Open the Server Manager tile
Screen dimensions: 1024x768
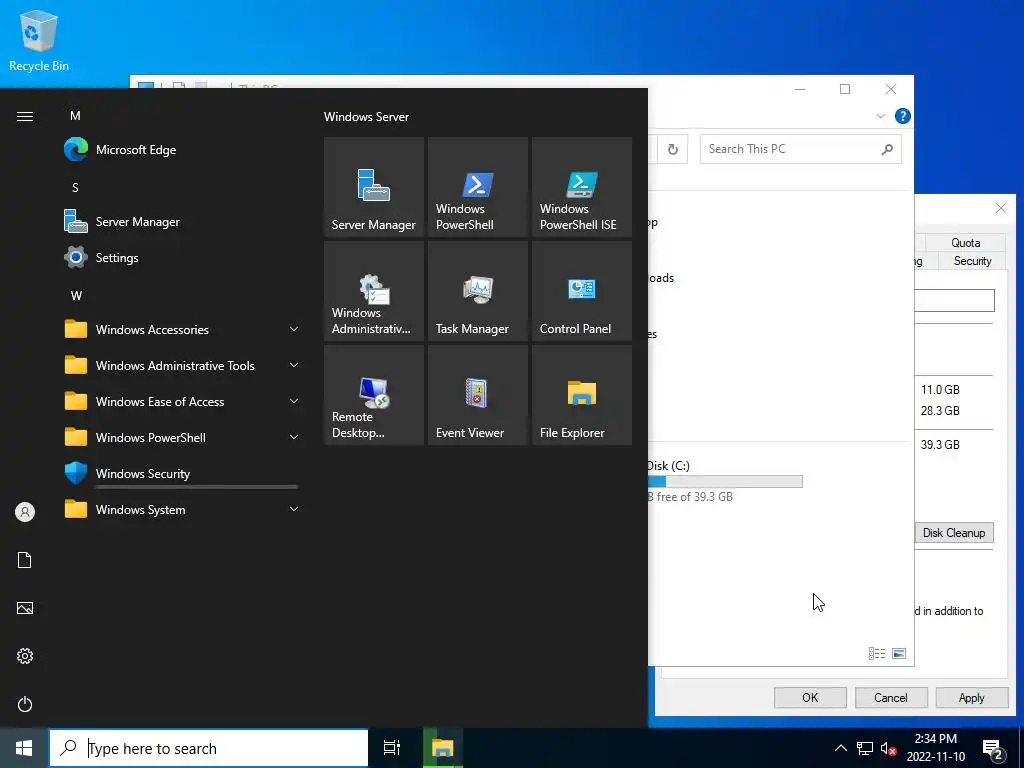click(374, 187)
